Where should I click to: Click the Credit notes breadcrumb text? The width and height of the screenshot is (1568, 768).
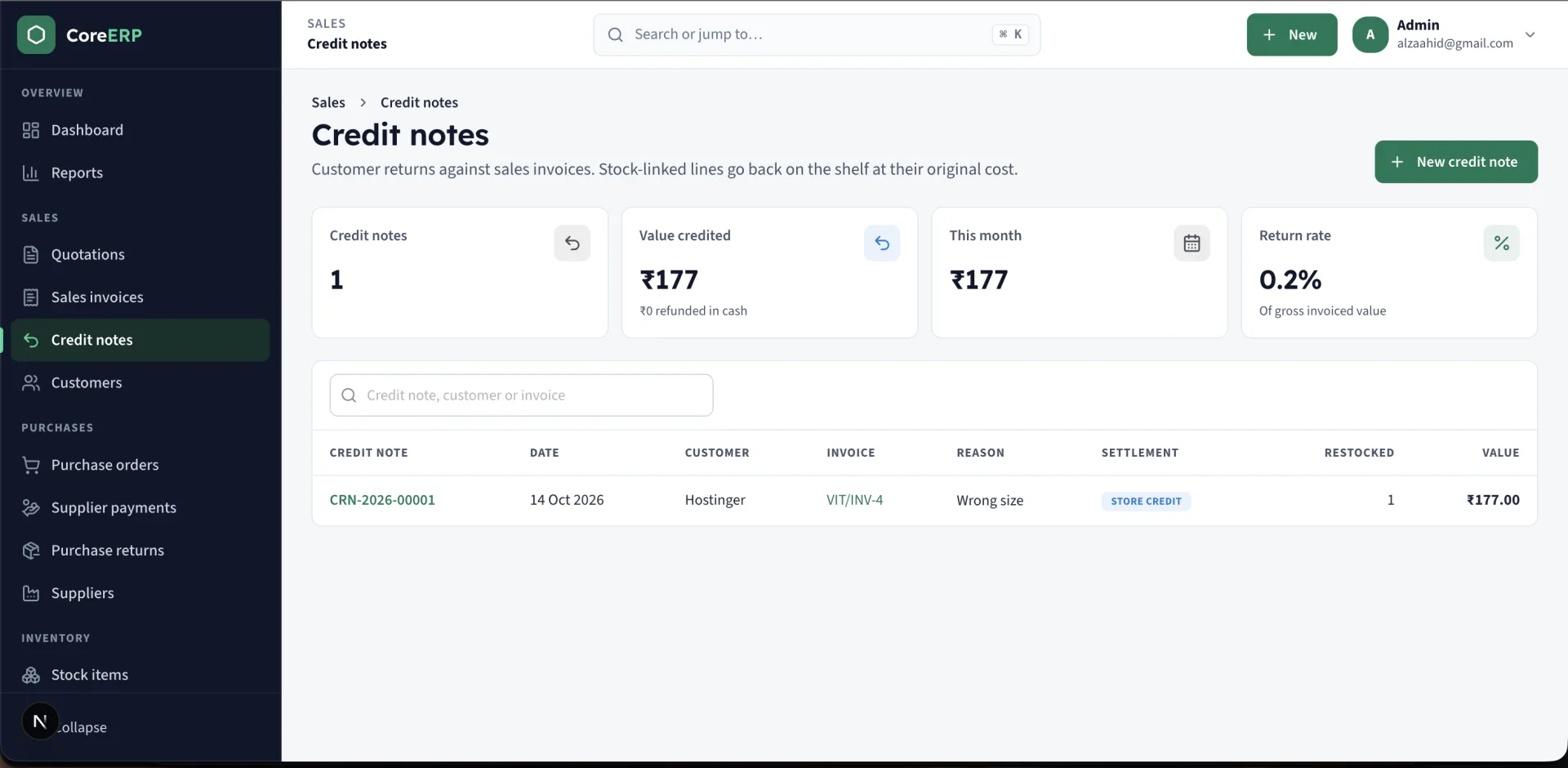419,102
